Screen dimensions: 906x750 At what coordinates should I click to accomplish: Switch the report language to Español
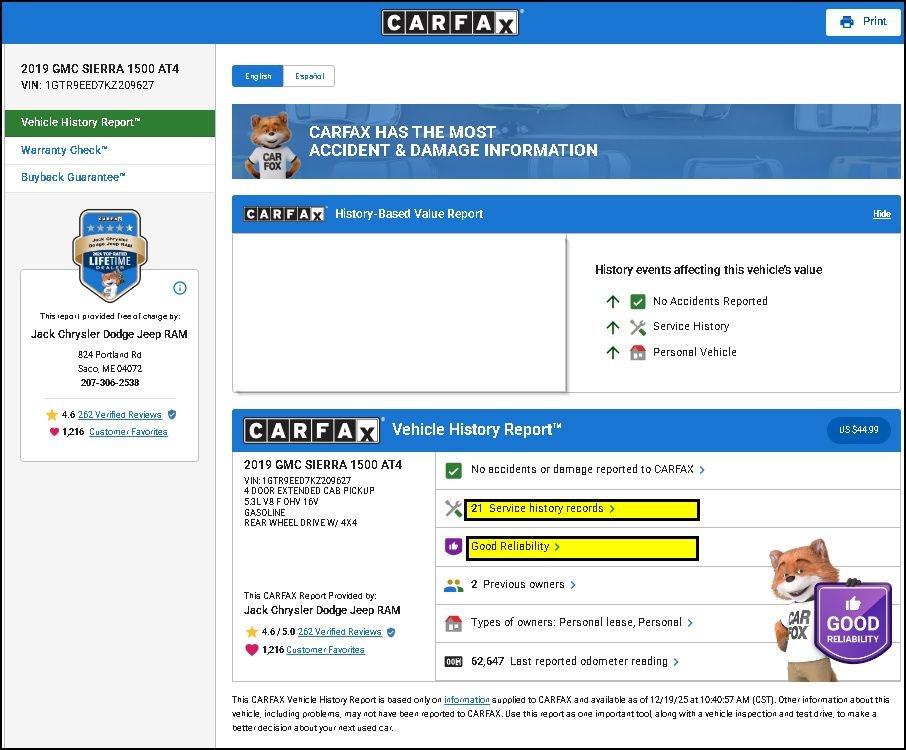308,76
